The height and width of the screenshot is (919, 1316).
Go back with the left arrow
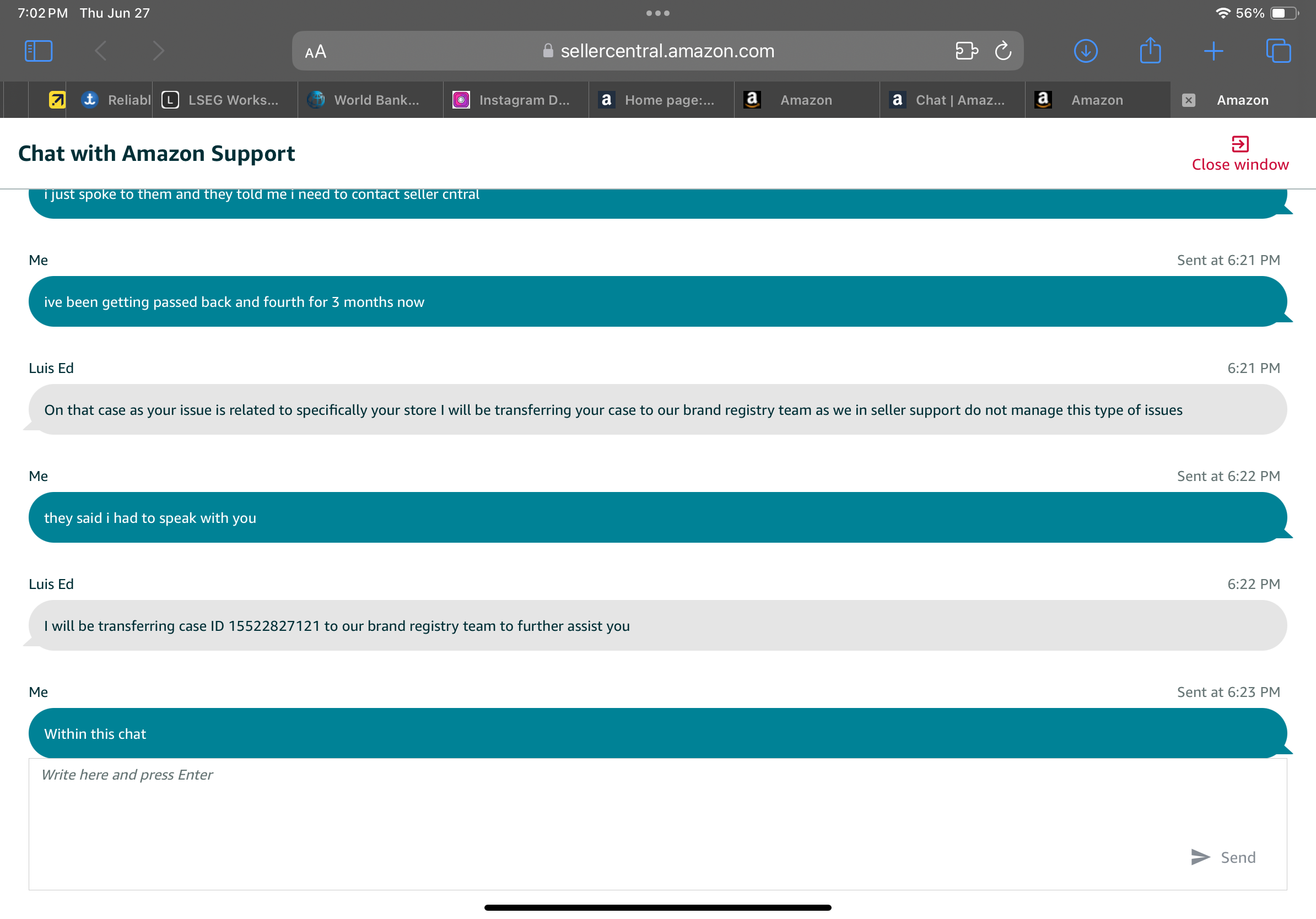(101, 51)
